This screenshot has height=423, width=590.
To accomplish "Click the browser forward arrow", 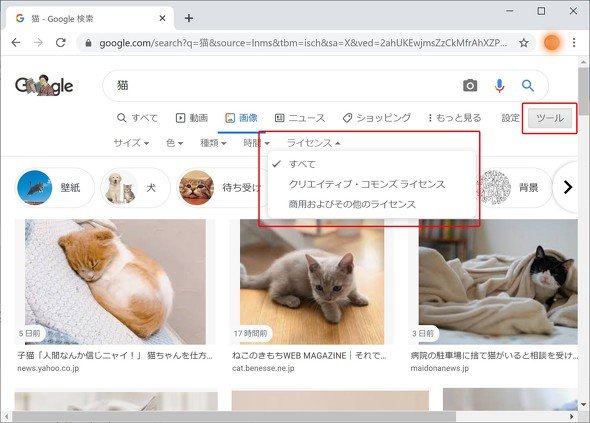I will click(38, 43).
